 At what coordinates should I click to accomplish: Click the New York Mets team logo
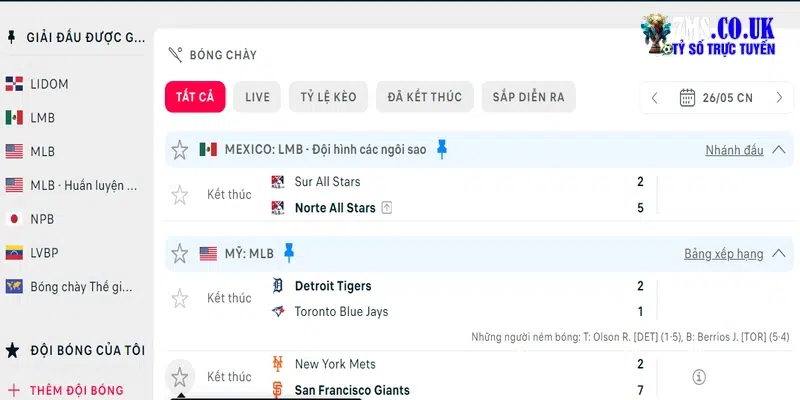click(x=278, y=364)
